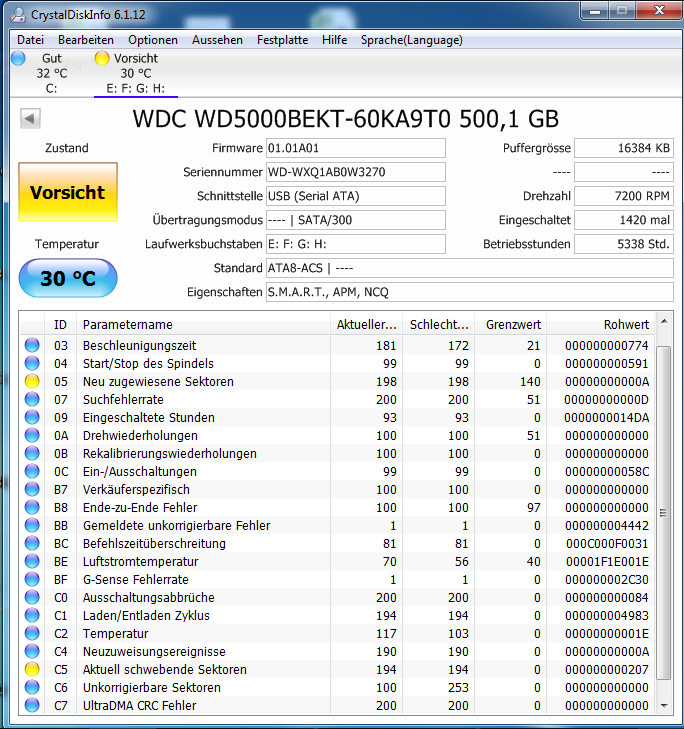This screenshot has width=684, height=729.
Task: Click status icon for G-Sense Fehlerrate row
Action: tap(32, 579)
